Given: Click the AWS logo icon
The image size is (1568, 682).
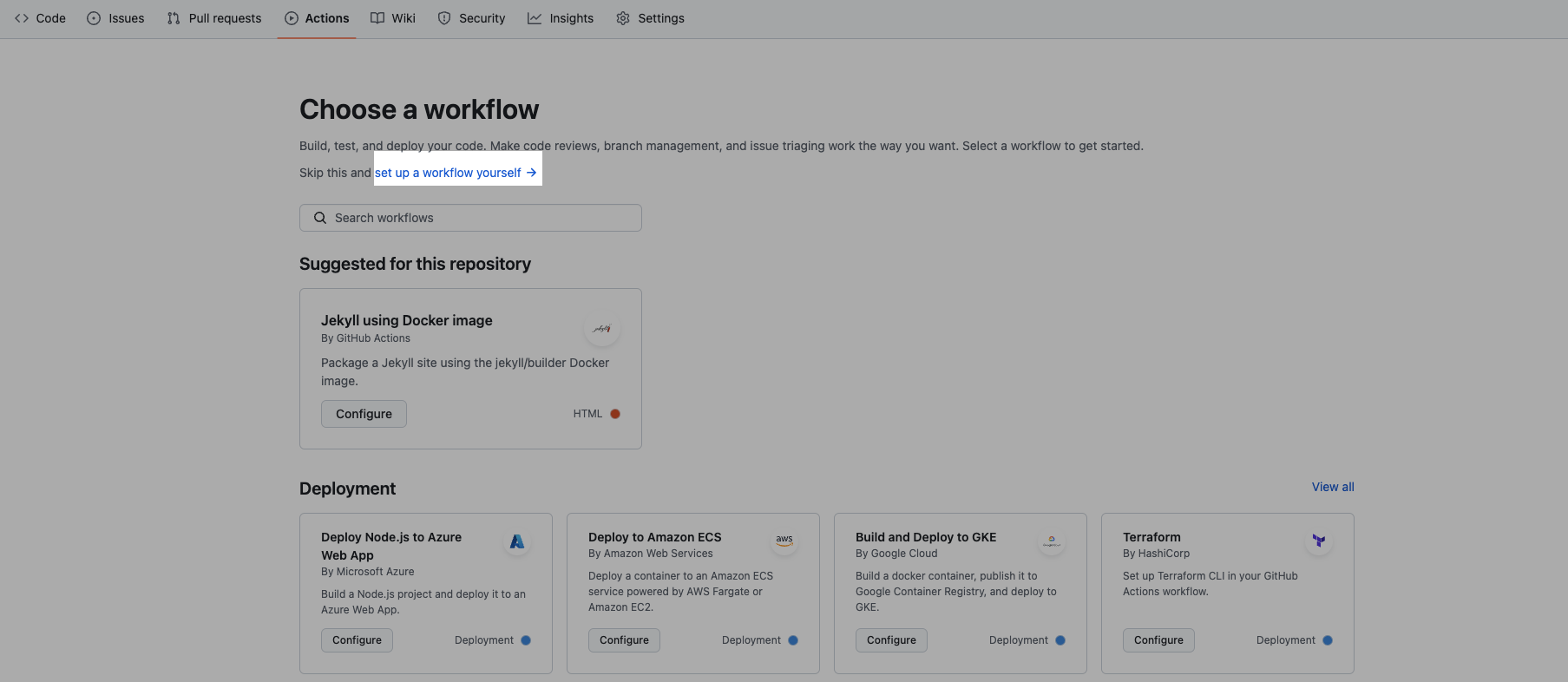Looking at the screenshot, I should 784,541.
